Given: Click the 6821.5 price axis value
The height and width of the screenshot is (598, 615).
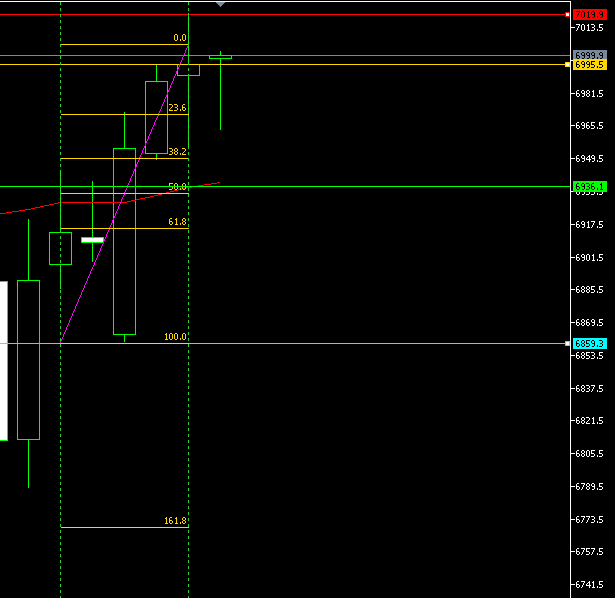Looking at the screenshot, I should pos(589,421).
